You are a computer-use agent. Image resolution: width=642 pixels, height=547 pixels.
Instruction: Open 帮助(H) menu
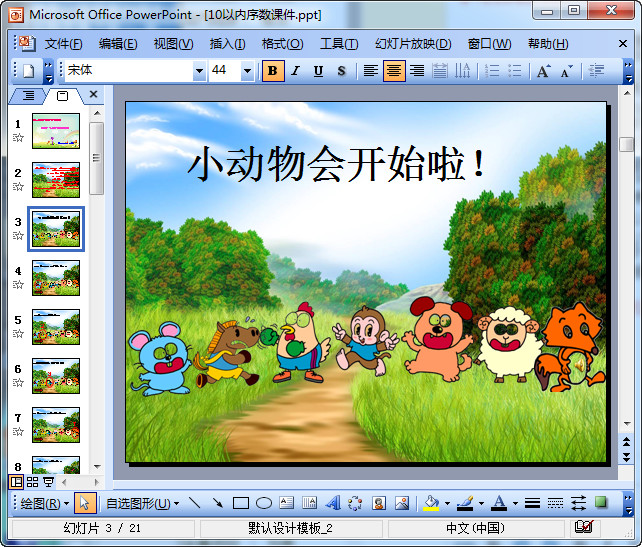548,44
